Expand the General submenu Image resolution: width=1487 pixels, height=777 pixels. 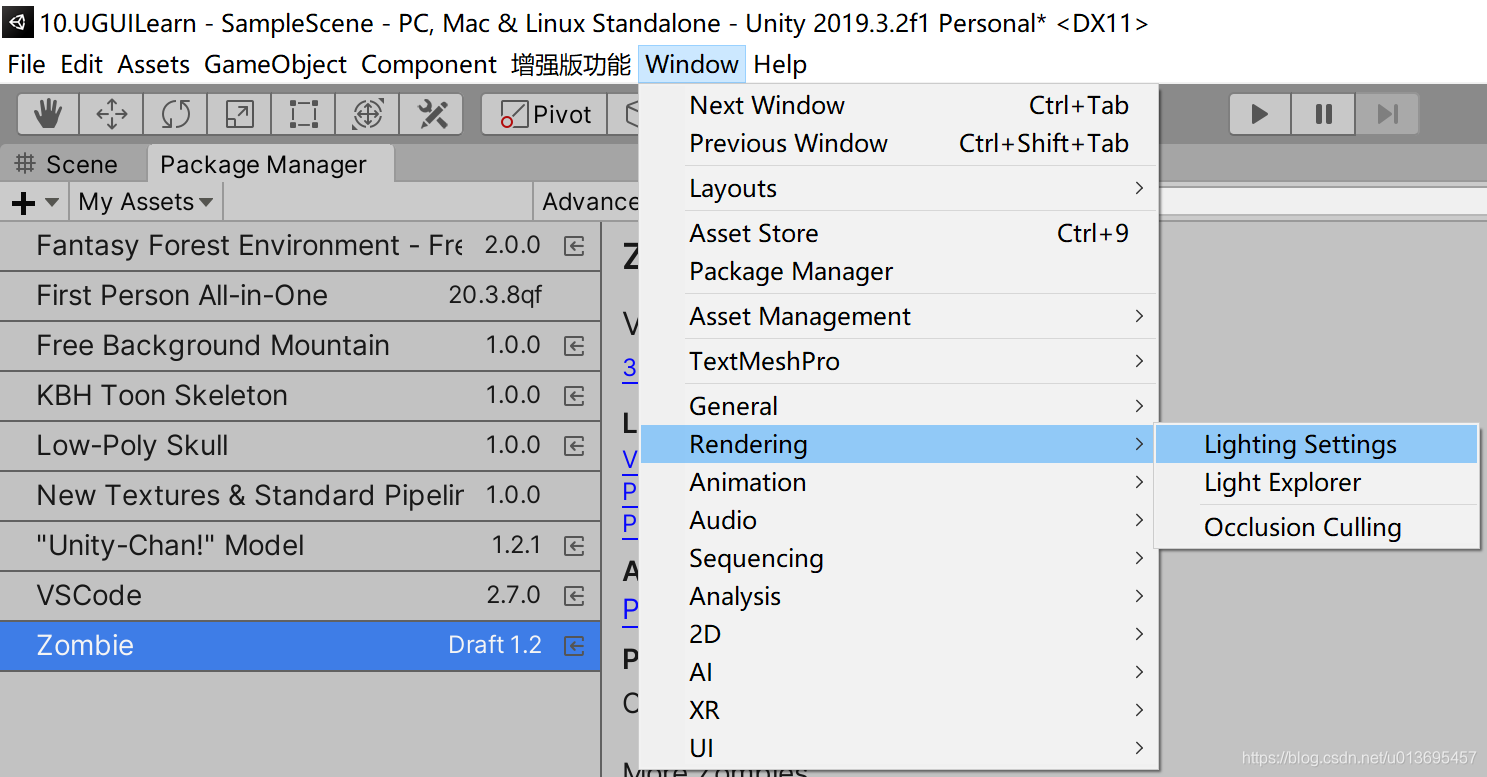[x=898, y=406]
